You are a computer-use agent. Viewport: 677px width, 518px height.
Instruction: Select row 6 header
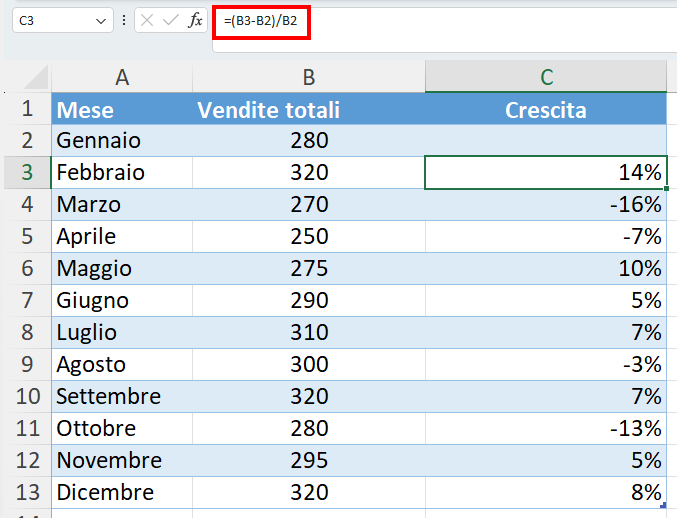tap(27, 268)
